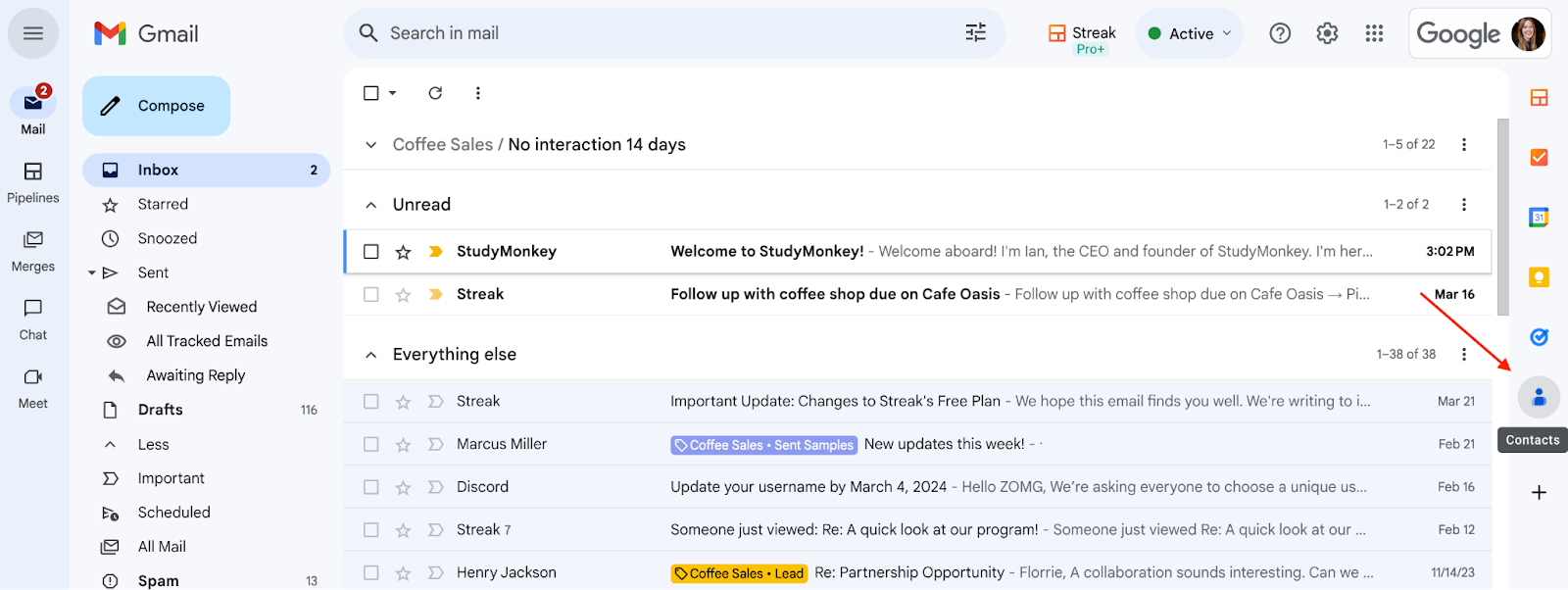
Task: Open Chat in the left rail
Action: [x=33, y=320]
